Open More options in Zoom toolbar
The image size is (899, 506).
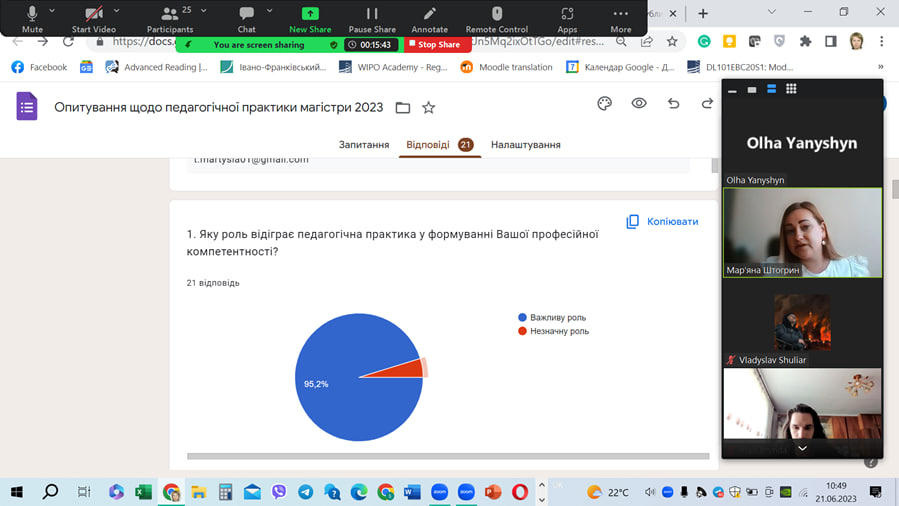[620, 18]
